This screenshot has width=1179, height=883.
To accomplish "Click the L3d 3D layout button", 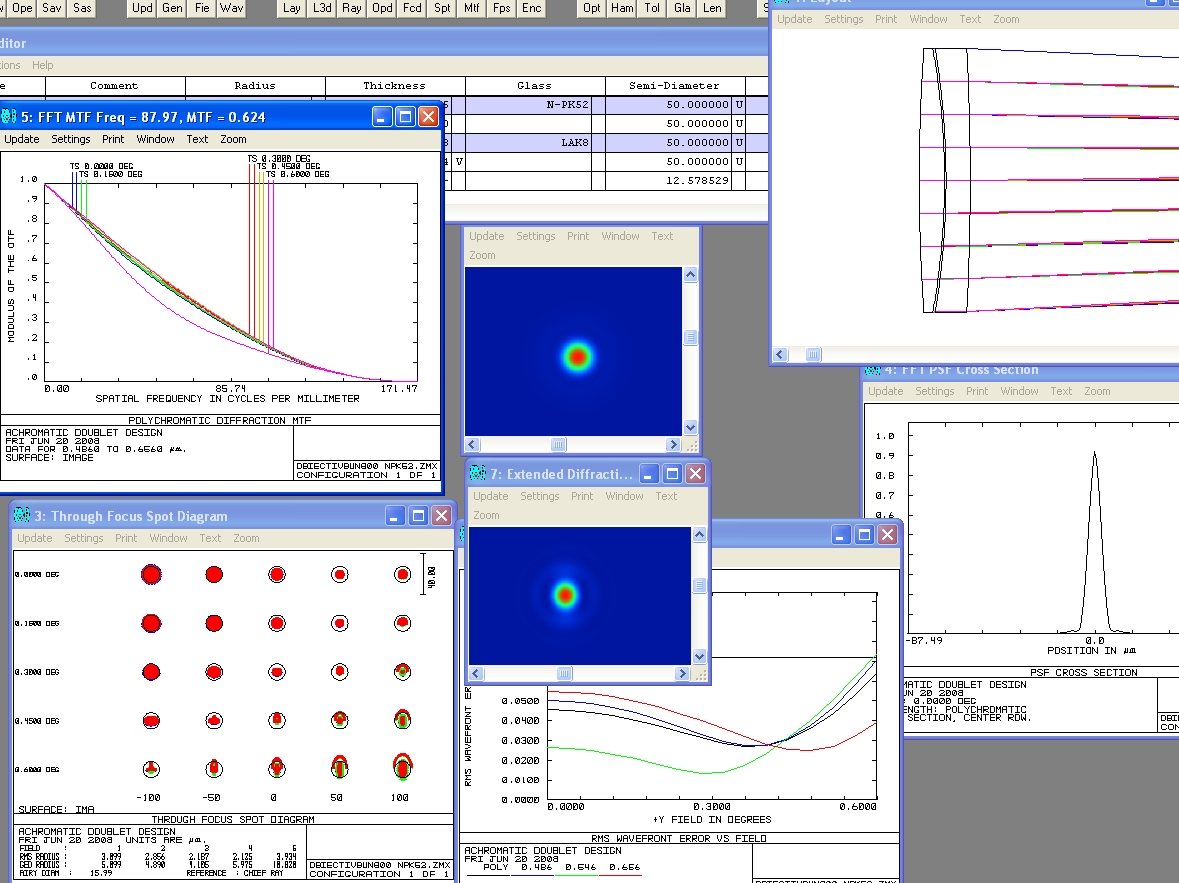I will (x=322, y=8).
